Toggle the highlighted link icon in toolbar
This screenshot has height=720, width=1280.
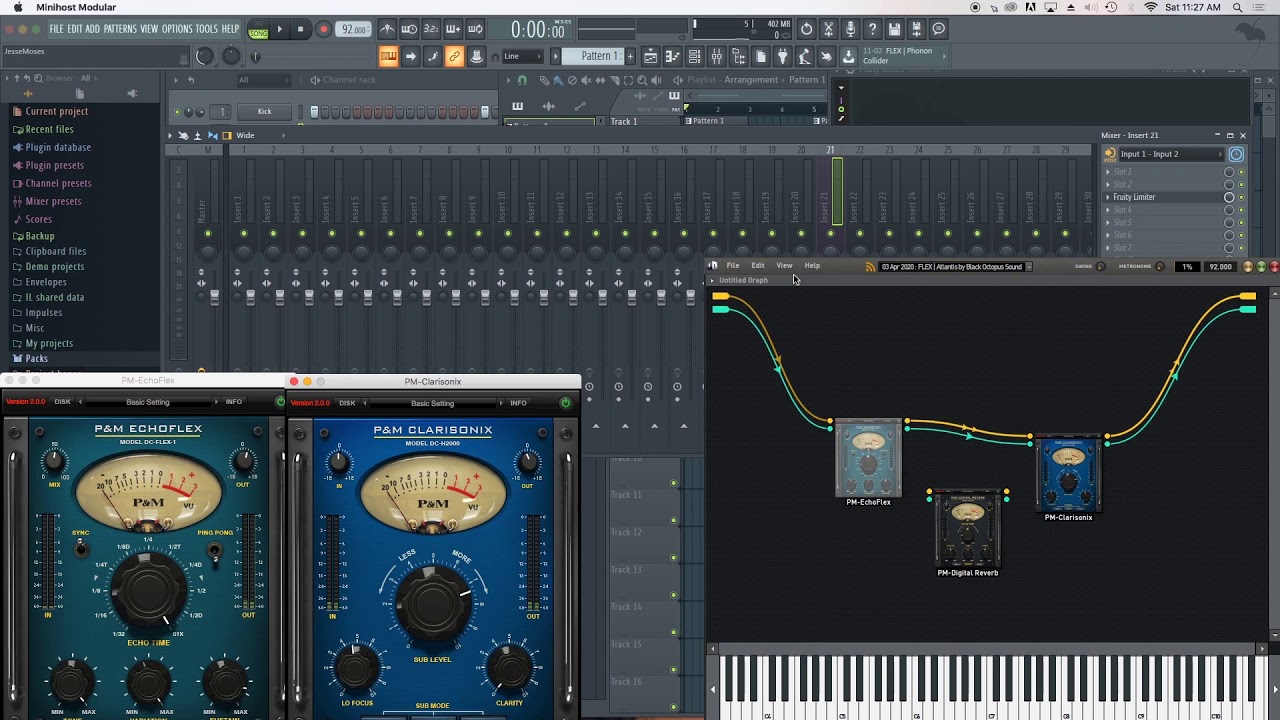pyautogui.click(x=454, y=56)
